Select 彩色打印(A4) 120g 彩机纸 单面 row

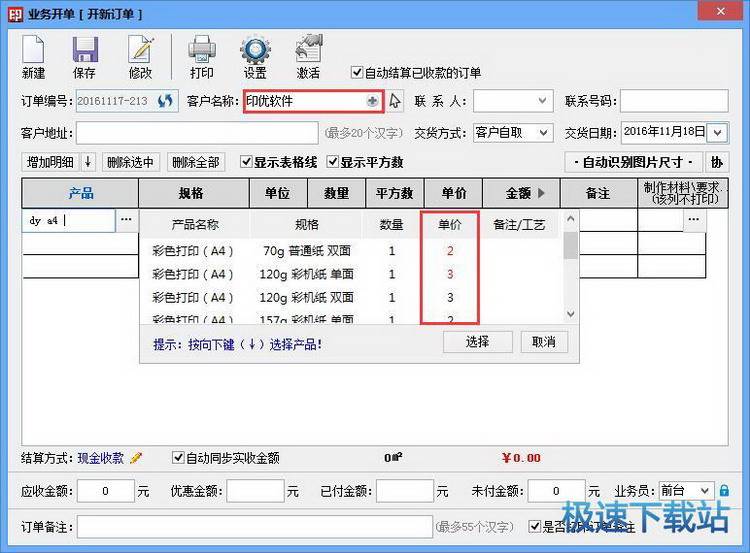click(352, 274)
